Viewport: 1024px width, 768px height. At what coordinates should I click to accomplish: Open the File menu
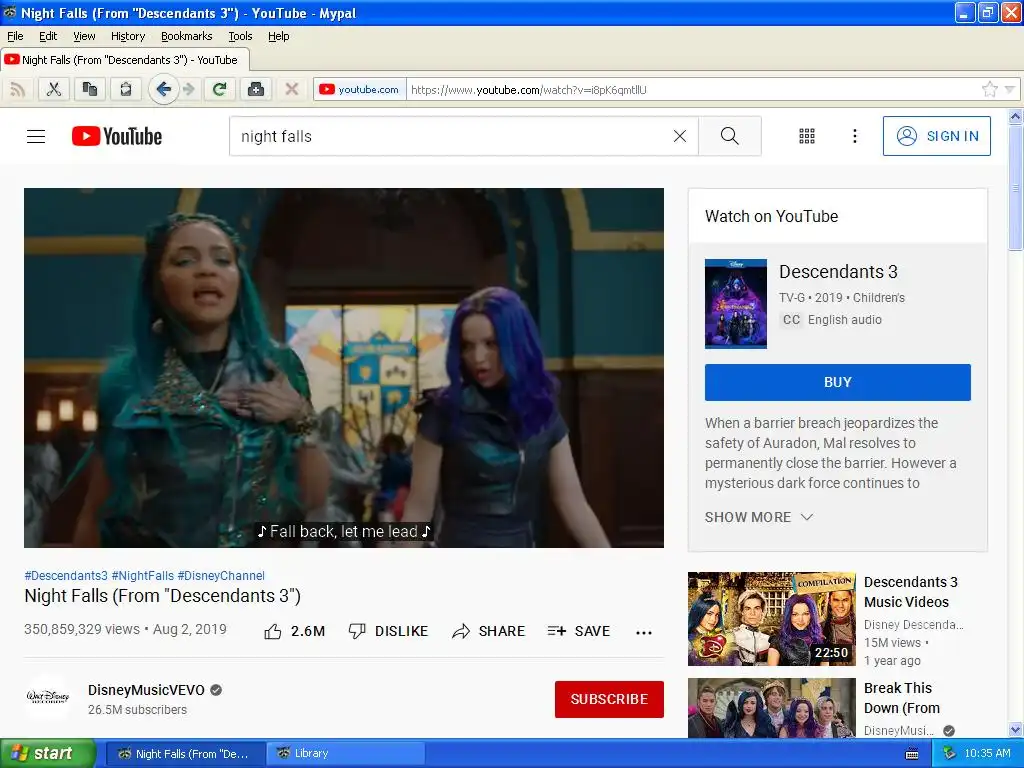tap(15, 36)
